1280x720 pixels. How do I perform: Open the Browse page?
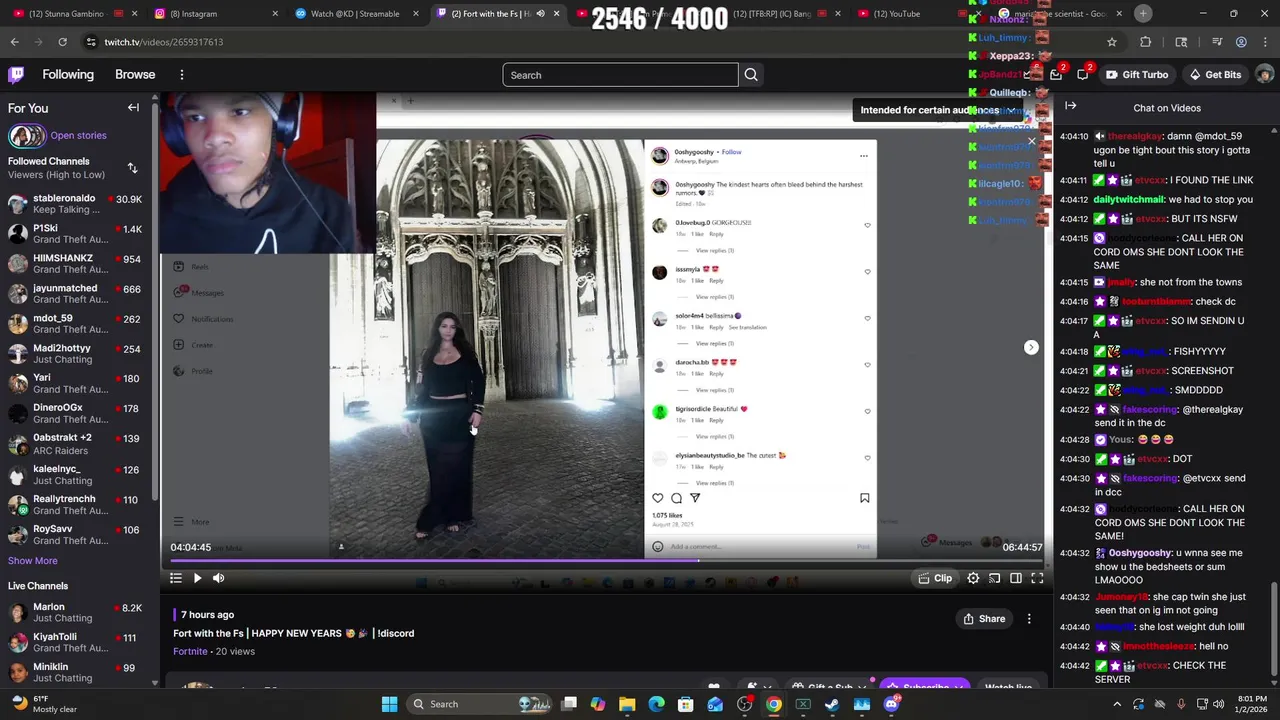pos(135,75)
